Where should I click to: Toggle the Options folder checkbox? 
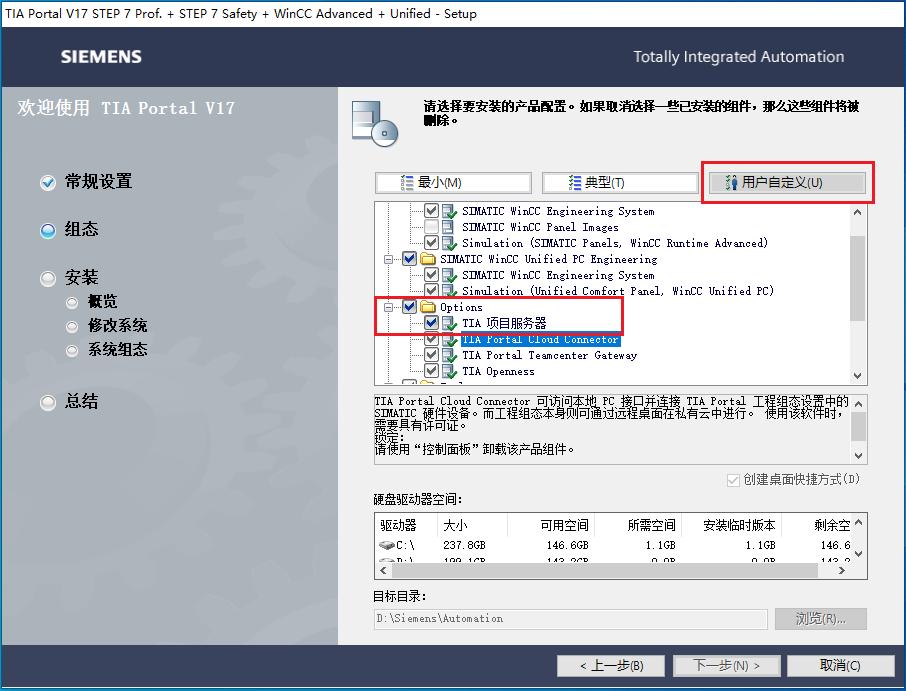pyautogui.click(x=410, y=306)
